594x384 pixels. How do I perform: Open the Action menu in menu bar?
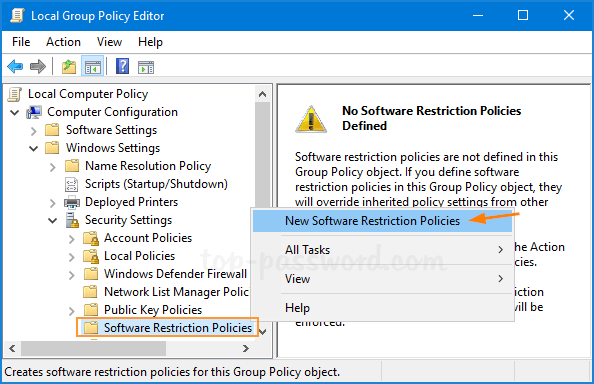click(63, 42)
